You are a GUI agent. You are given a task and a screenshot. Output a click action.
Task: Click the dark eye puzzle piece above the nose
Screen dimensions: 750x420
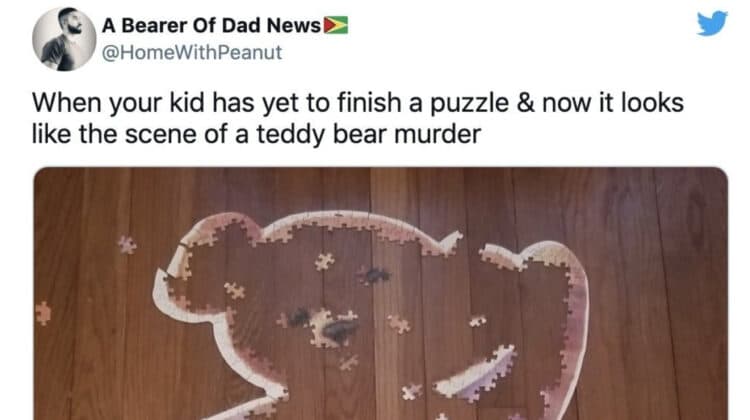coord(374,275)
